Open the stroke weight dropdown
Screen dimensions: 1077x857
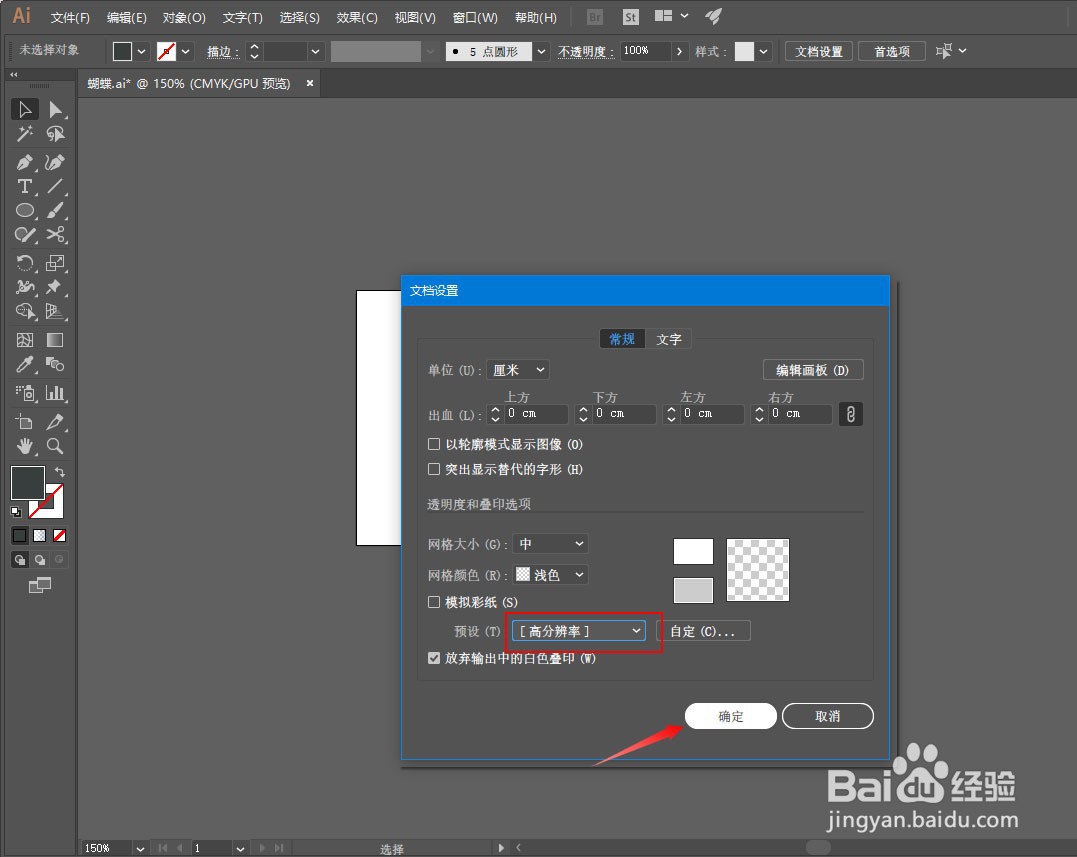[x=315, y=52]
